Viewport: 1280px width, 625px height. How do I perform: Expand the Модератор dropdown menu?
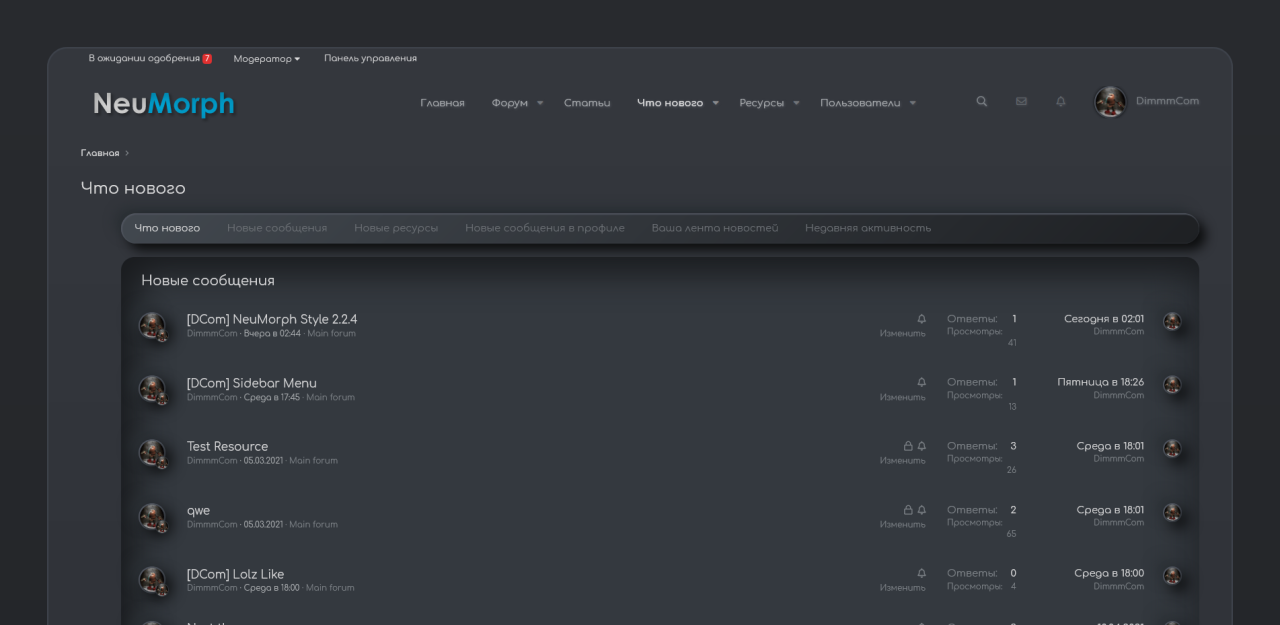(x=266, y=58)
